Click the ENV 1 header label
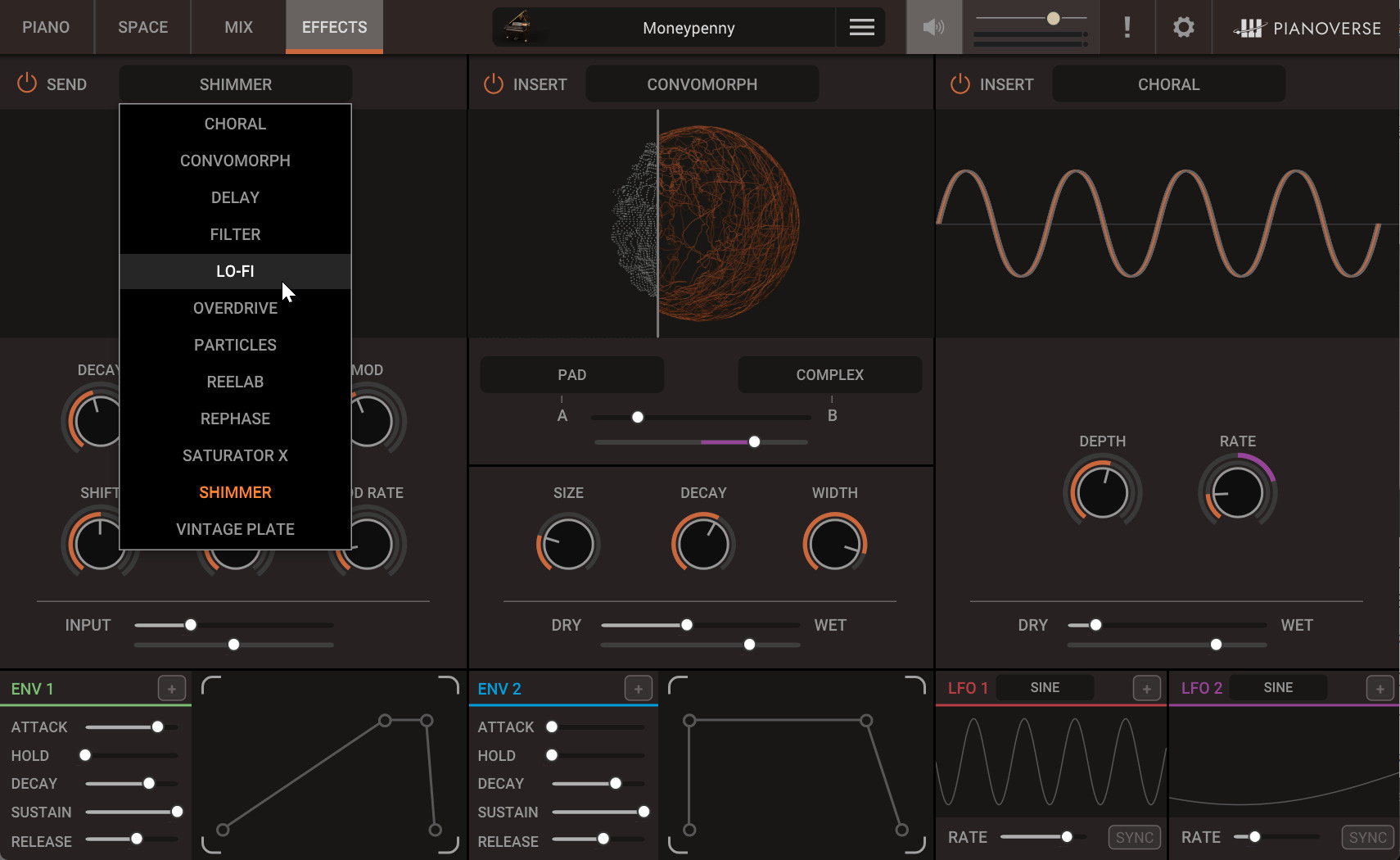1400x860 pixels. pos(33,689)
